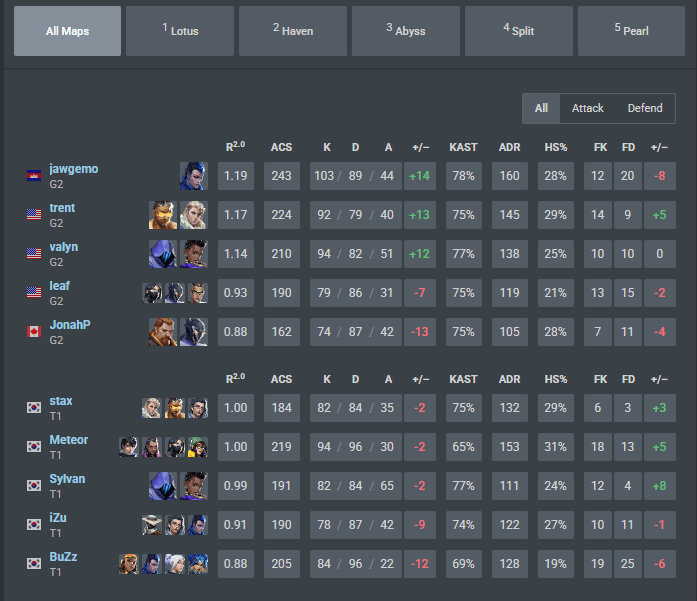Click valyn's rating value 1.14
The image size is (697, 601).
pos(236,254)
